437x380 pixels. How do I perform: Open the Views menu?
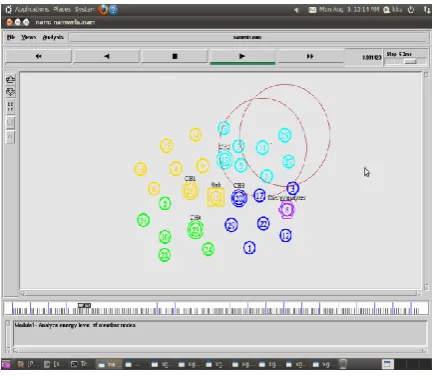[28, 37]
